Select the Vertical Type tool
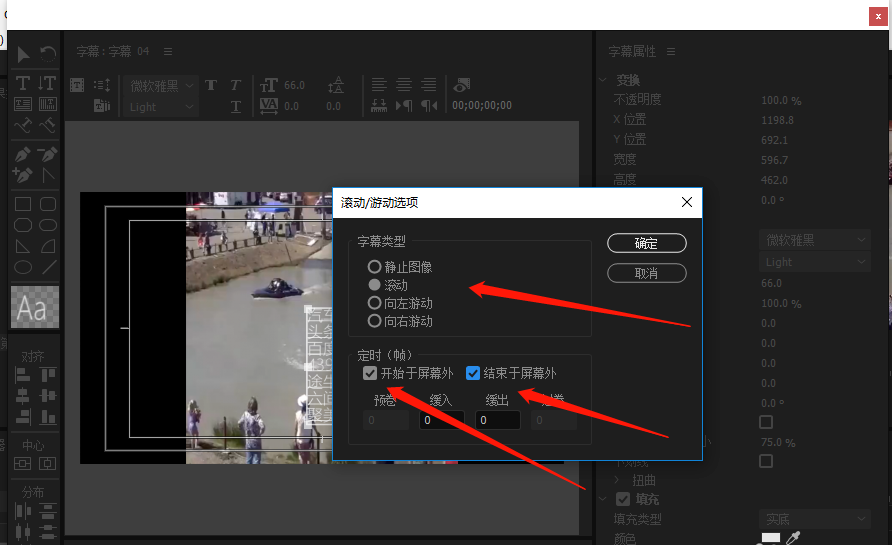Screen dimensions: 892x545 point(47,83)
